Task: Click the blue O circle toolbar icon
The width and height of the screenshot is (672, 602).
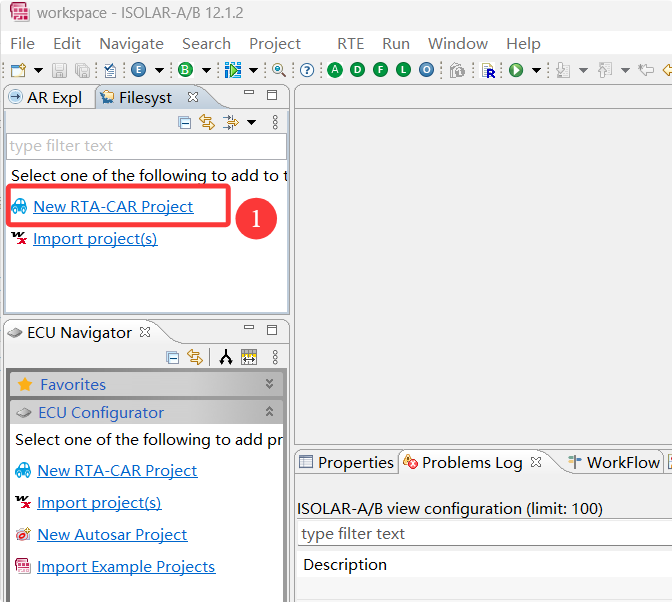Action: [426, 70]
